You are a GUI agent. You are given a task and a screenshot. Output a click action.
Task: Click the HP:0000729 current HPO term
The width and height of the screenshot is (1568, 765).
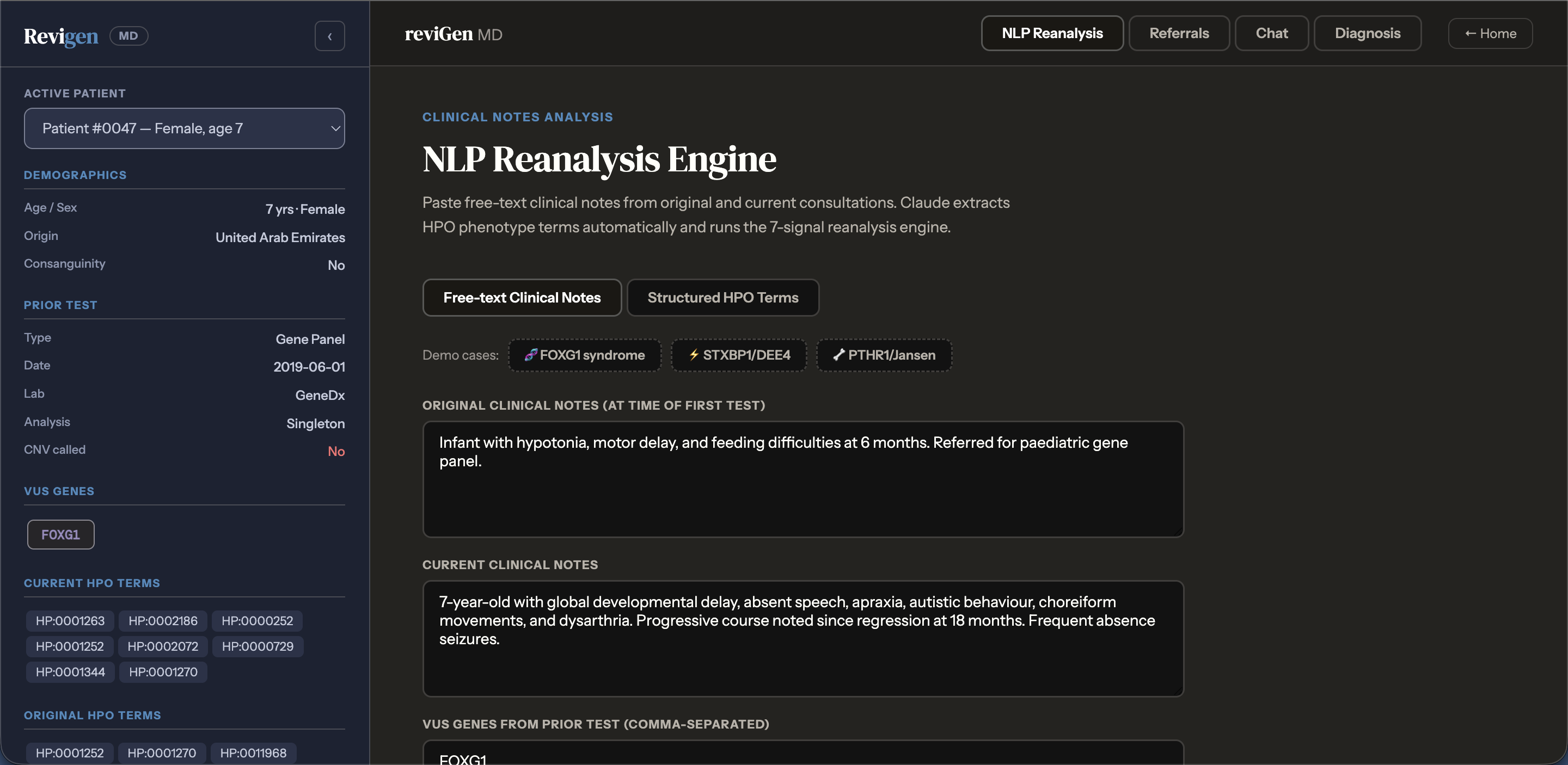click(258, 646)
